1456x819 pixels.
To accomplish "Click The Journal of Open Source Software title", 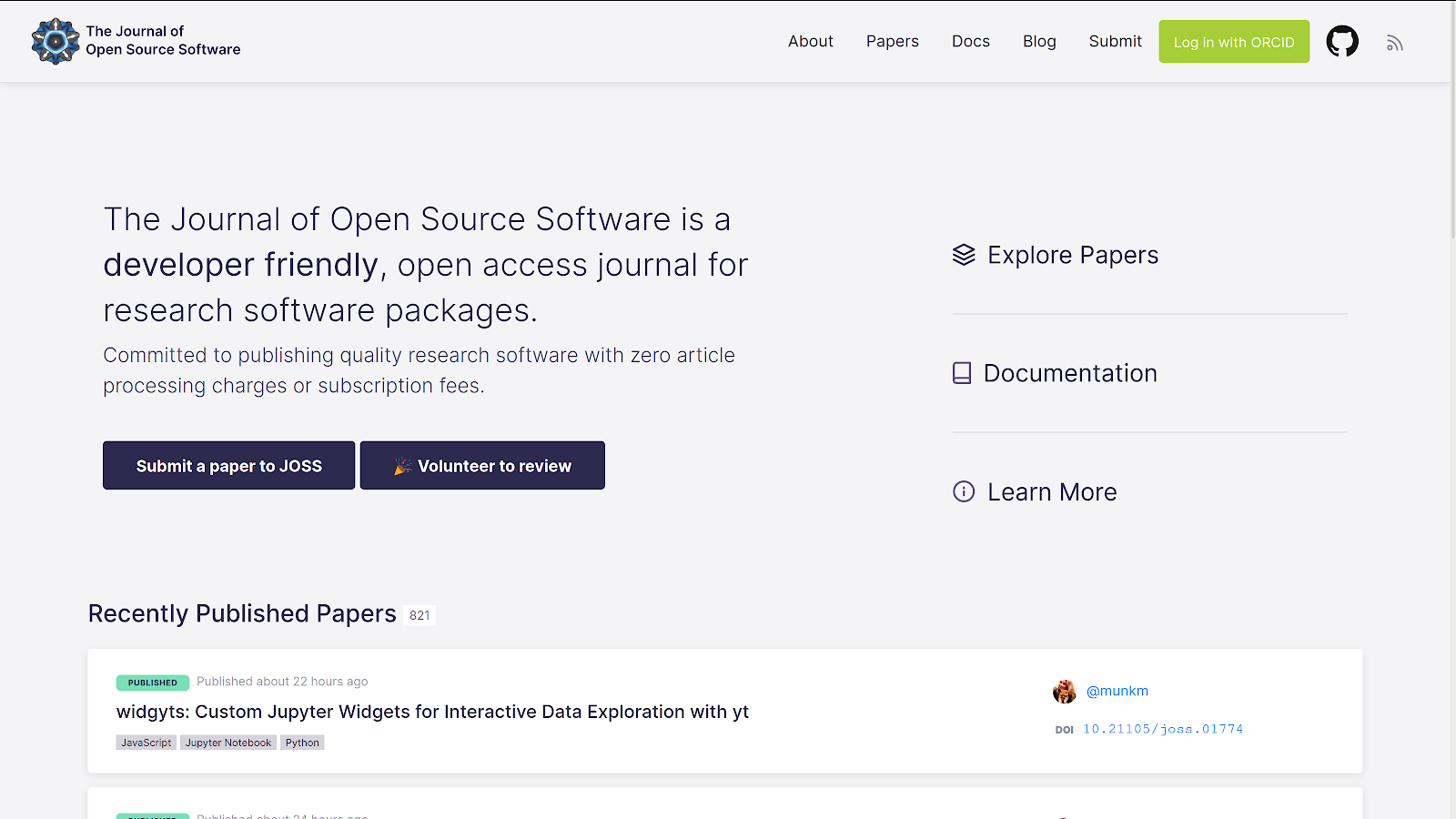I will tap(163, 40).
